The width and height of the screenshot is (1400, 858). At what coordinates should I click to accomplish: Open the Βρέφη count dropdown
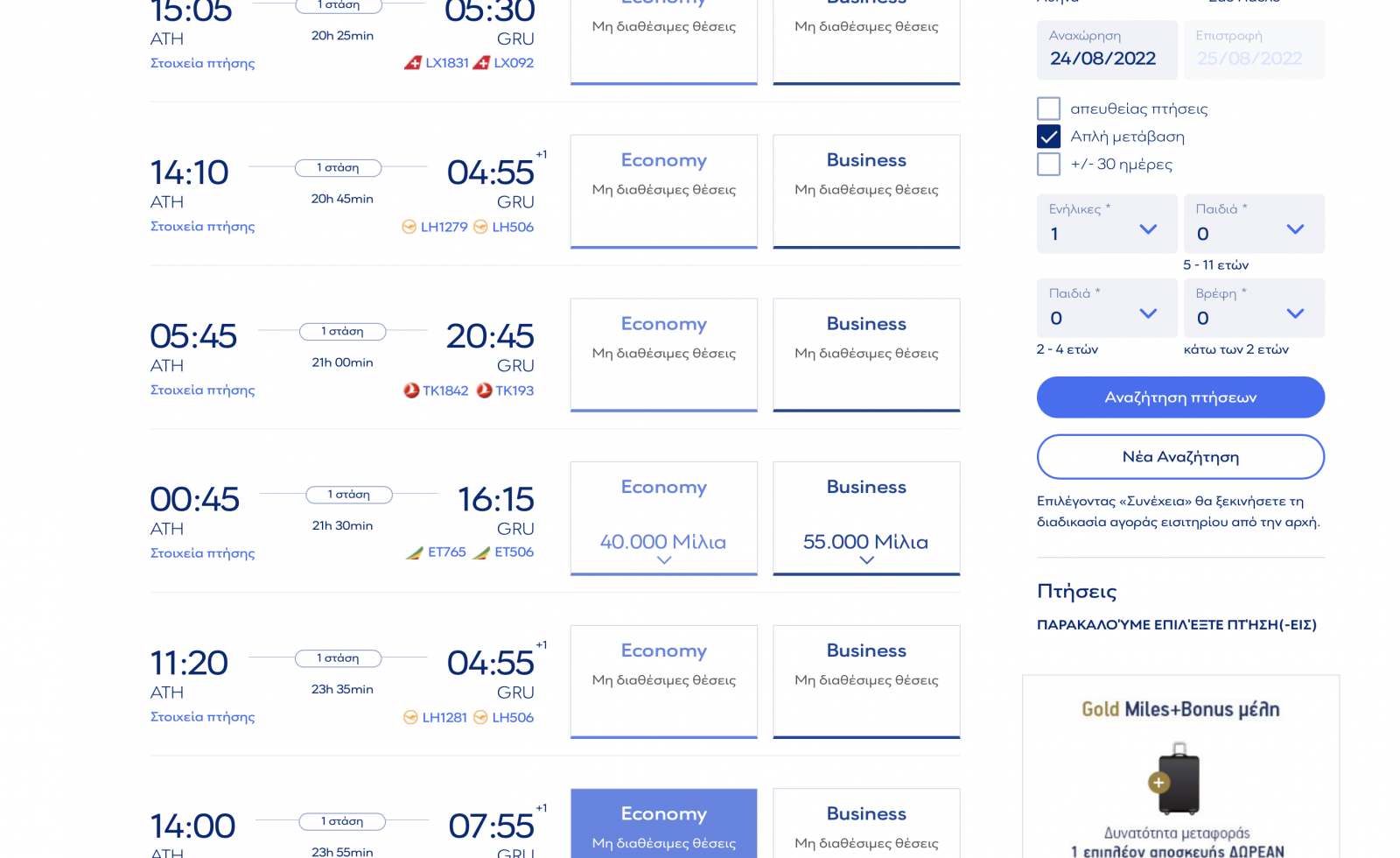(x=1254, y=307)
